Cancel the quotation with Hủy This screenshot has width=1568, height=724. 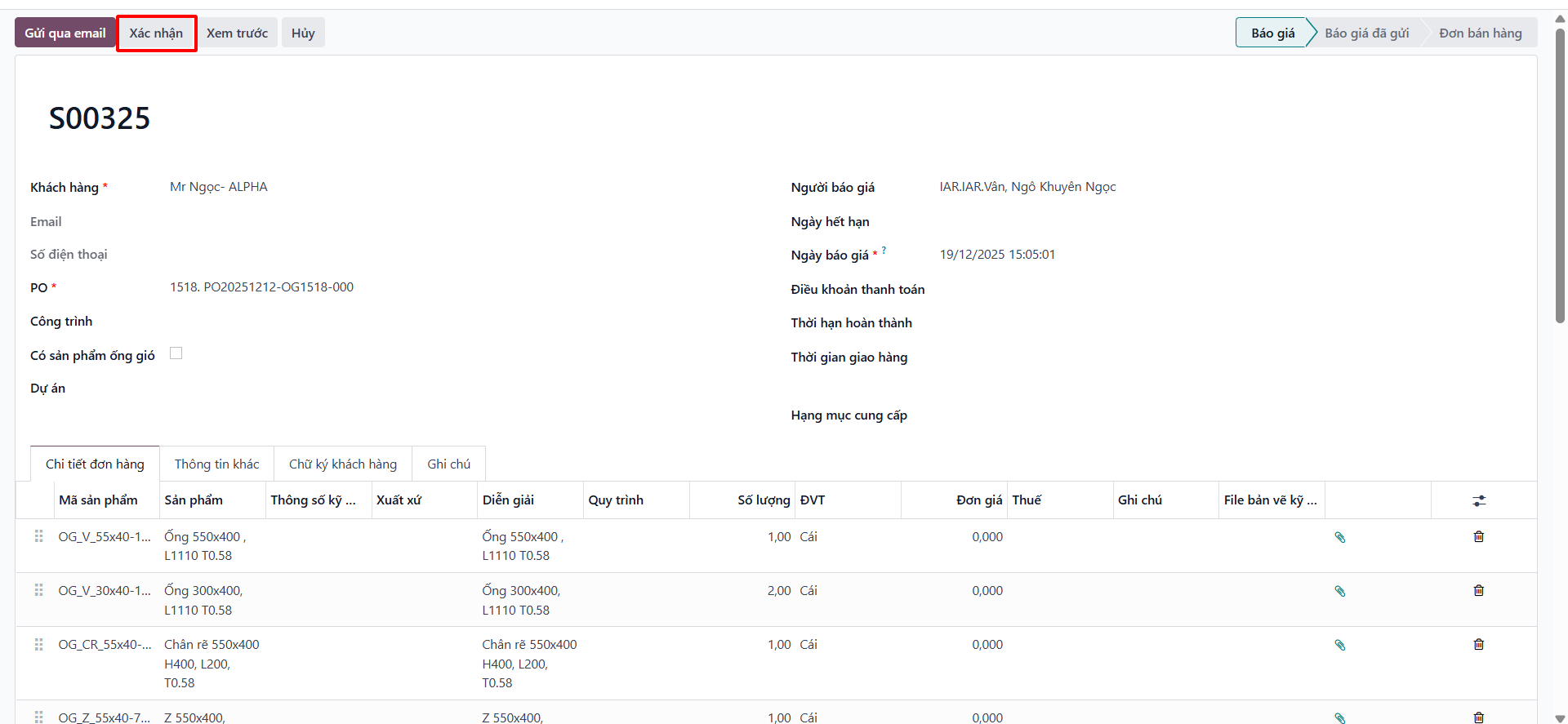coord(303,33)
